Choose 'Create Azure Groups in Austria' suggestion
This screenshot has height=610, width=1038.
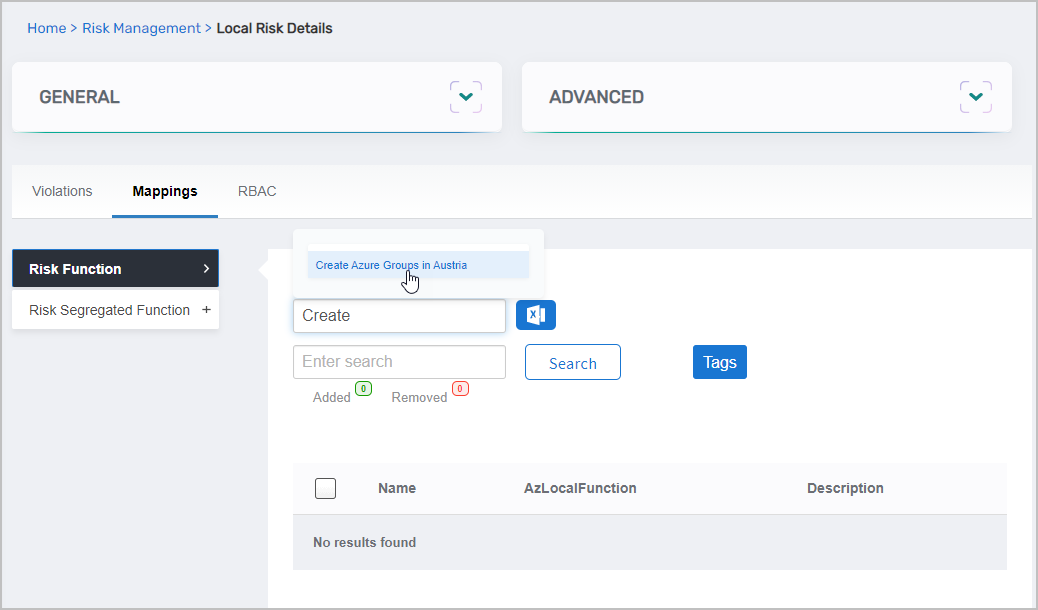point(391,265)
